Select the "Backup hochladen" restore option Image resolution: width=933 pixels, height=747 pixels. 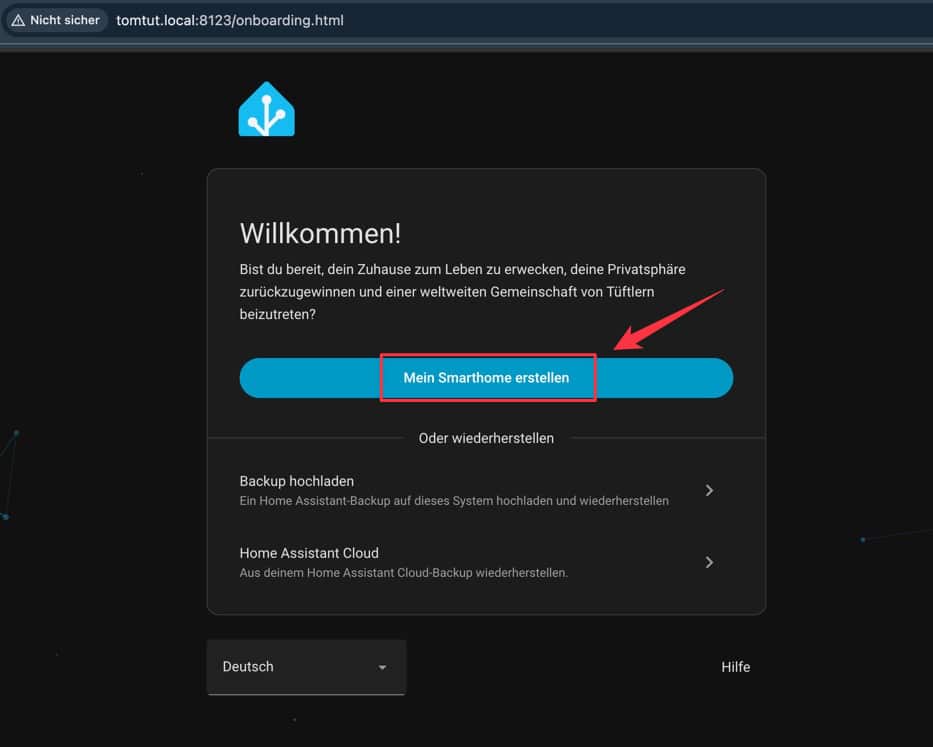(x=296, y=481)
